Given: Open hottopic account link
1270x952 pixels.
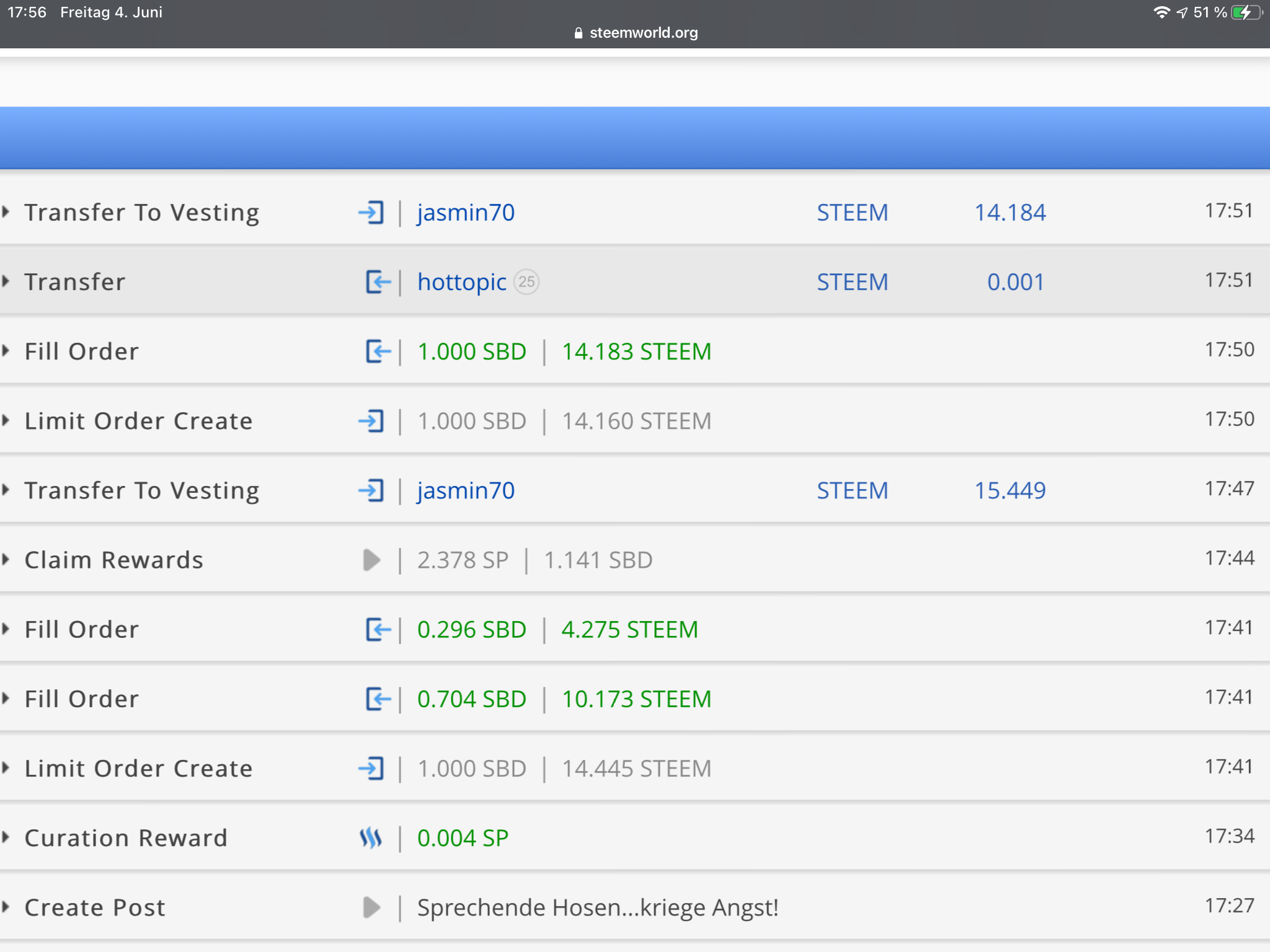Looking at the screenshot, I should [x=462, y=282].
